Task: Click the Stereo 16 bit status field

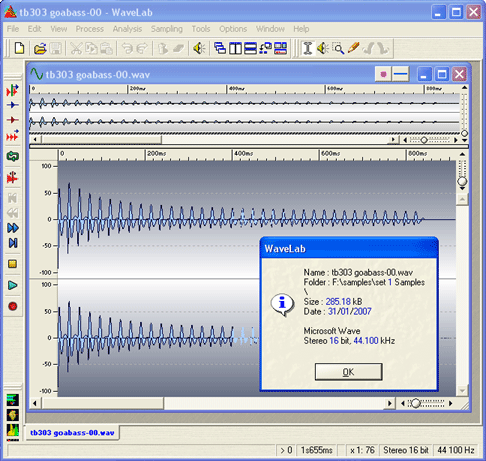Action: (x=406, y=450)
